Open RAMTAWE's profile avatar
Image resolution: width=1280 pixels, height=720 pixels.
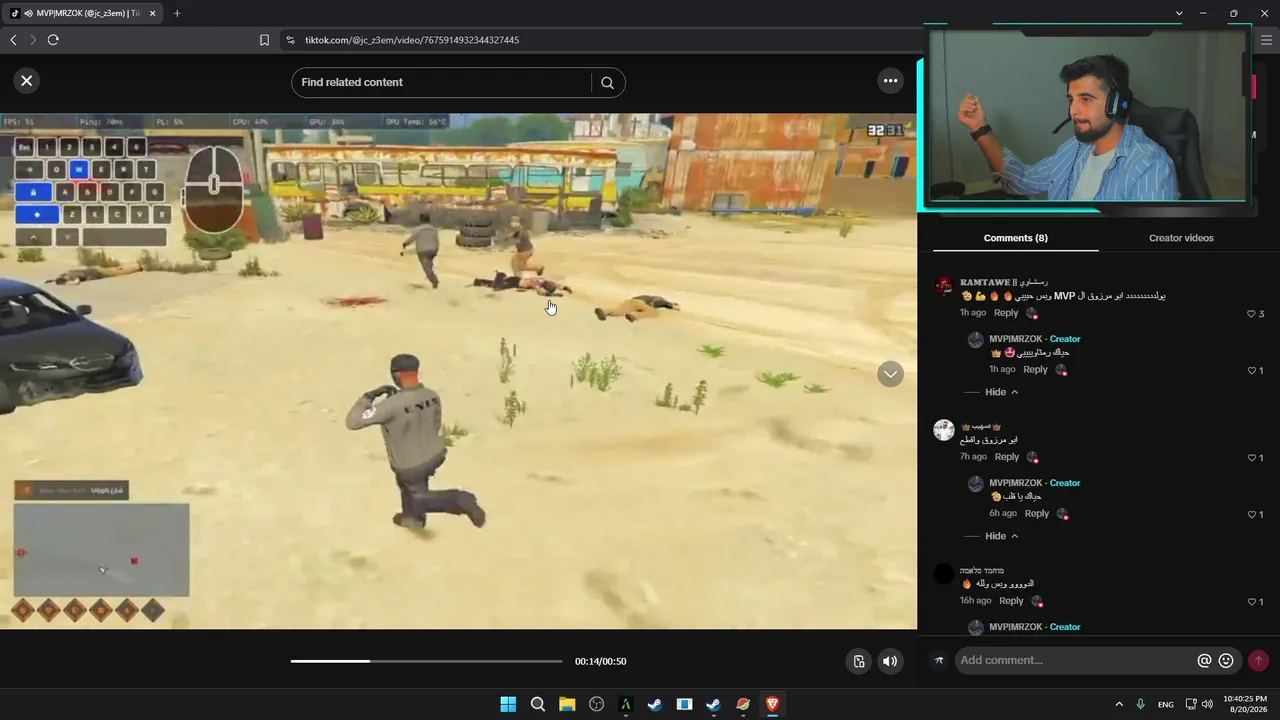[943, 286]
